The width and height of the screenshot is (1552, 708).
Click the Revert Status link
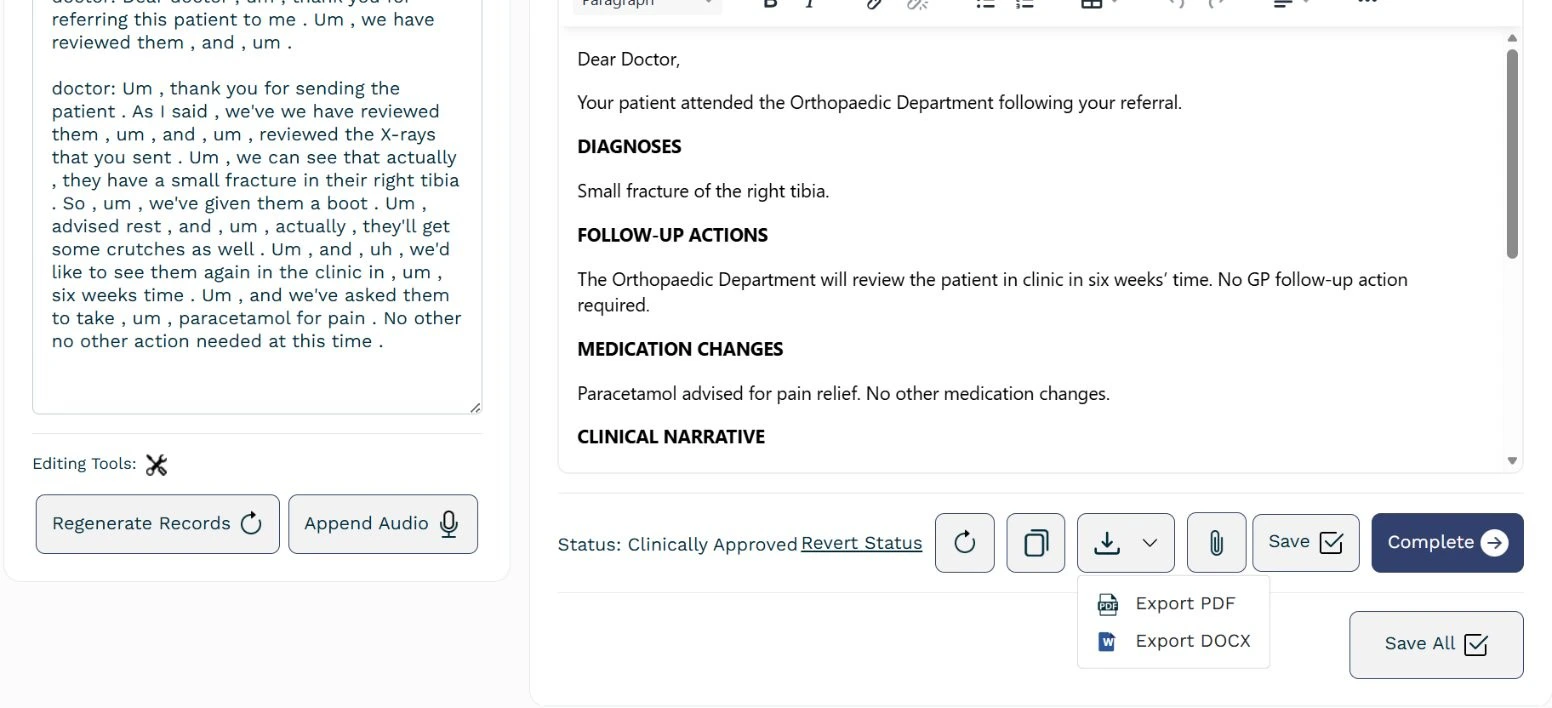(x=861, y=543)
